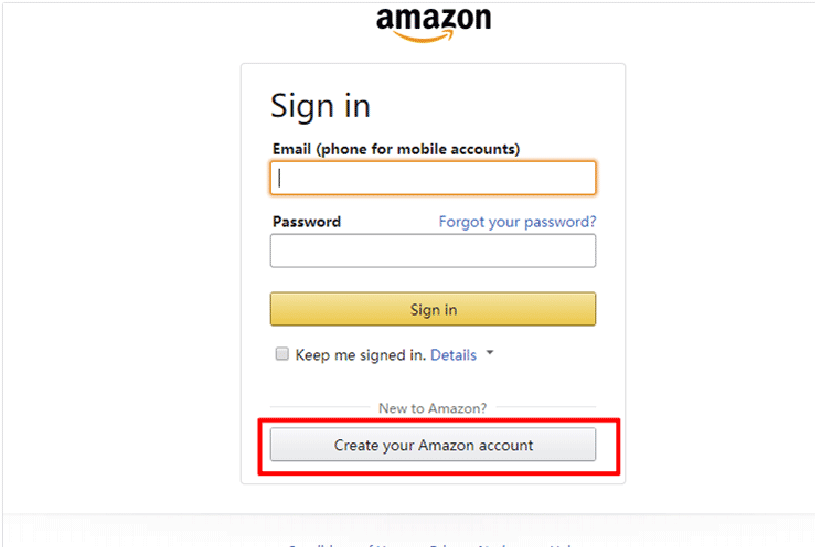Image resolution: width=815 pixels, height=547 pixels.
Task: Expand the dropdown arrow beside Details
Action: pos(490,354)
